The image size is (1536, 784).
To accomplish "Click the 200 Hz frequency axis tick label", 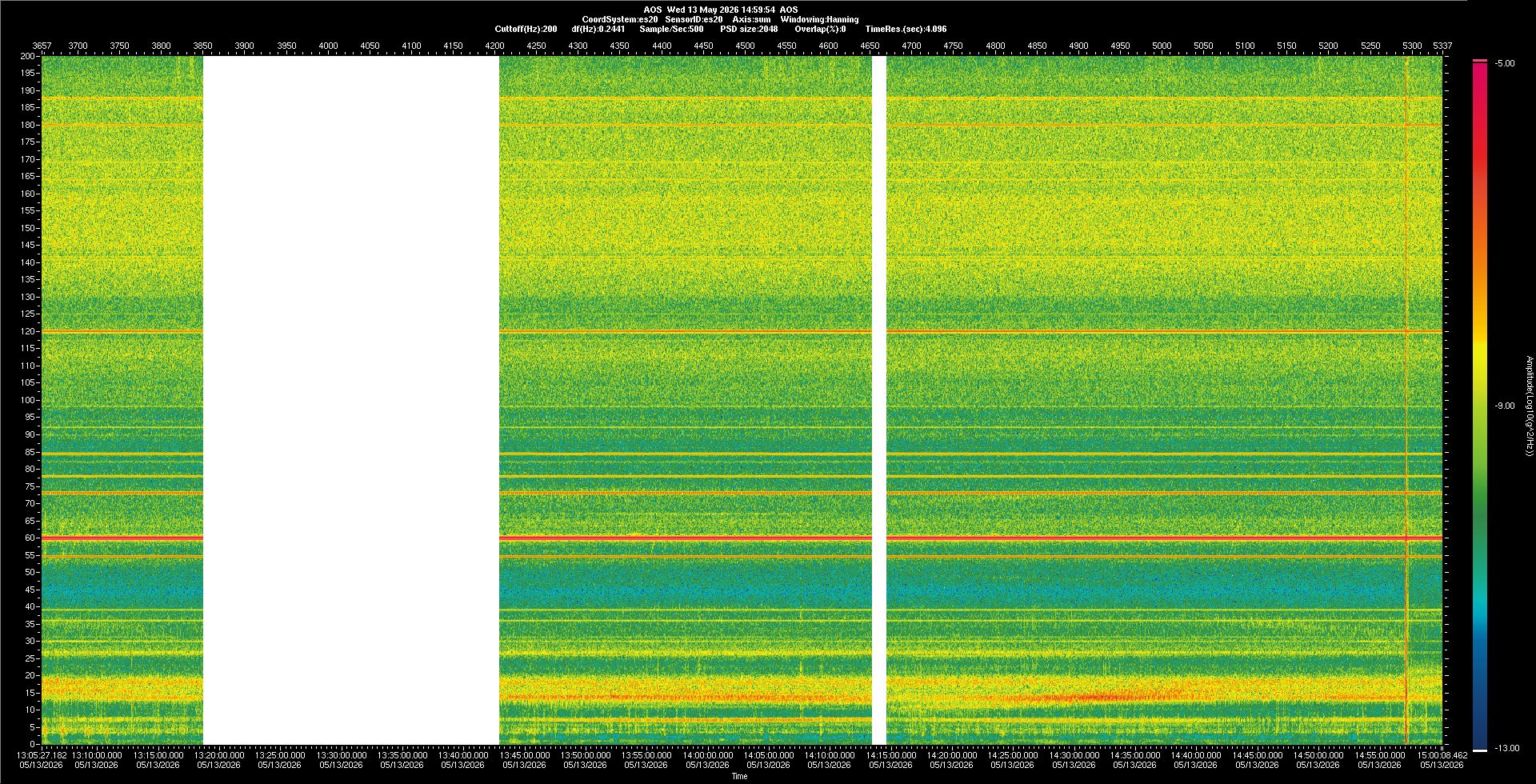I will click(28, 56).
